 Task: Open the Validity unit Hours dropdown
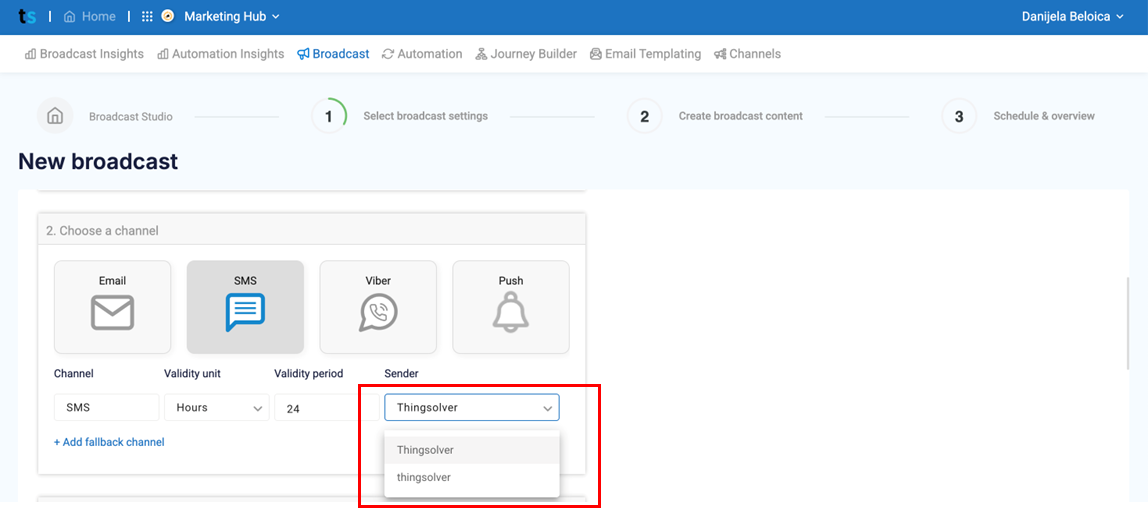[217, 408]
